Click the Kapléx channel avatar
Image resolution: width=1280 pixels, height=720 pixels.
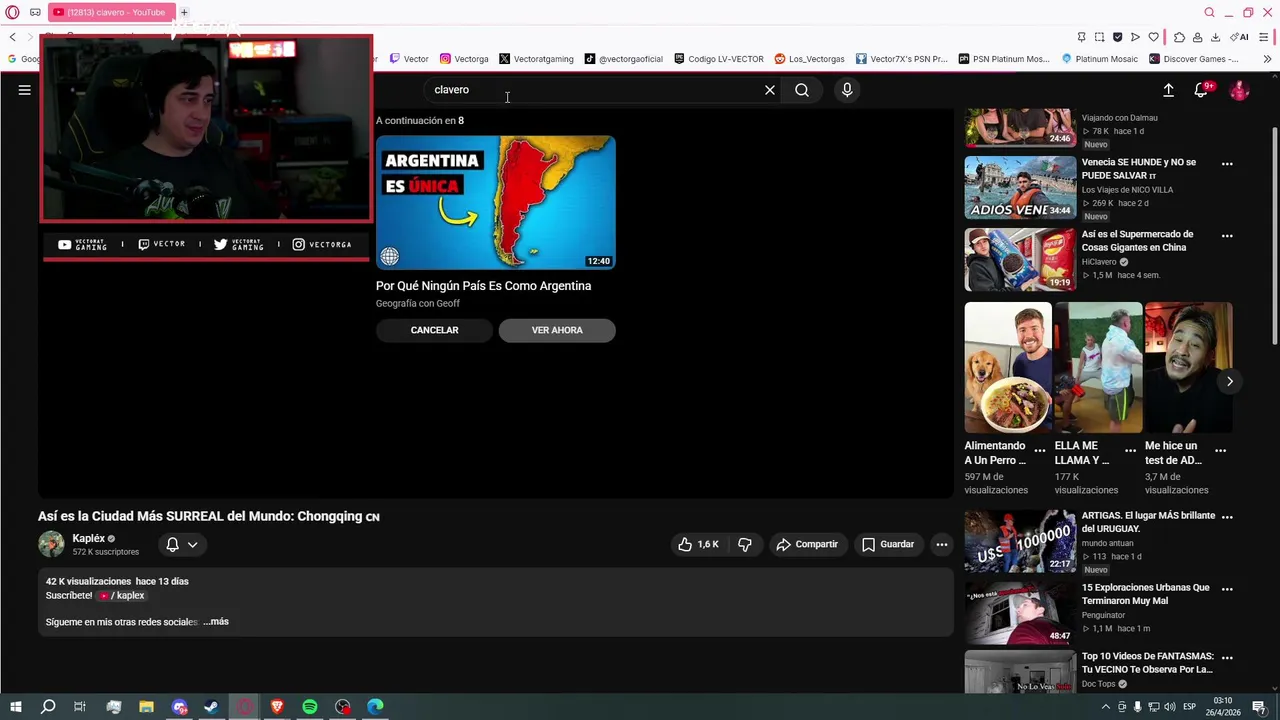(x=51, y=544)
